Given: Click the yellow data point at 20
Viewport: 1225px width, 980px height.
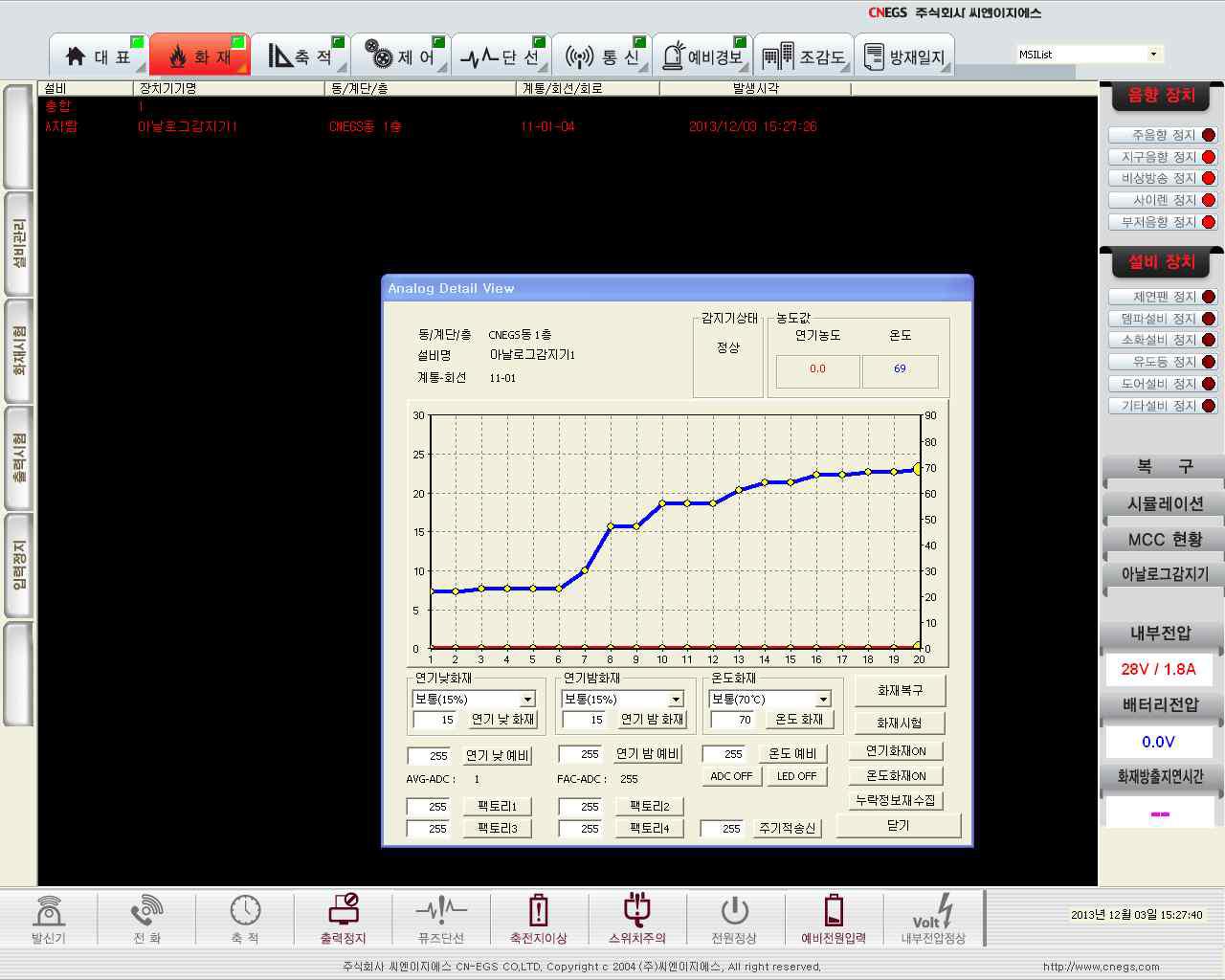Looking at the screenshot, I should (918, 469).
